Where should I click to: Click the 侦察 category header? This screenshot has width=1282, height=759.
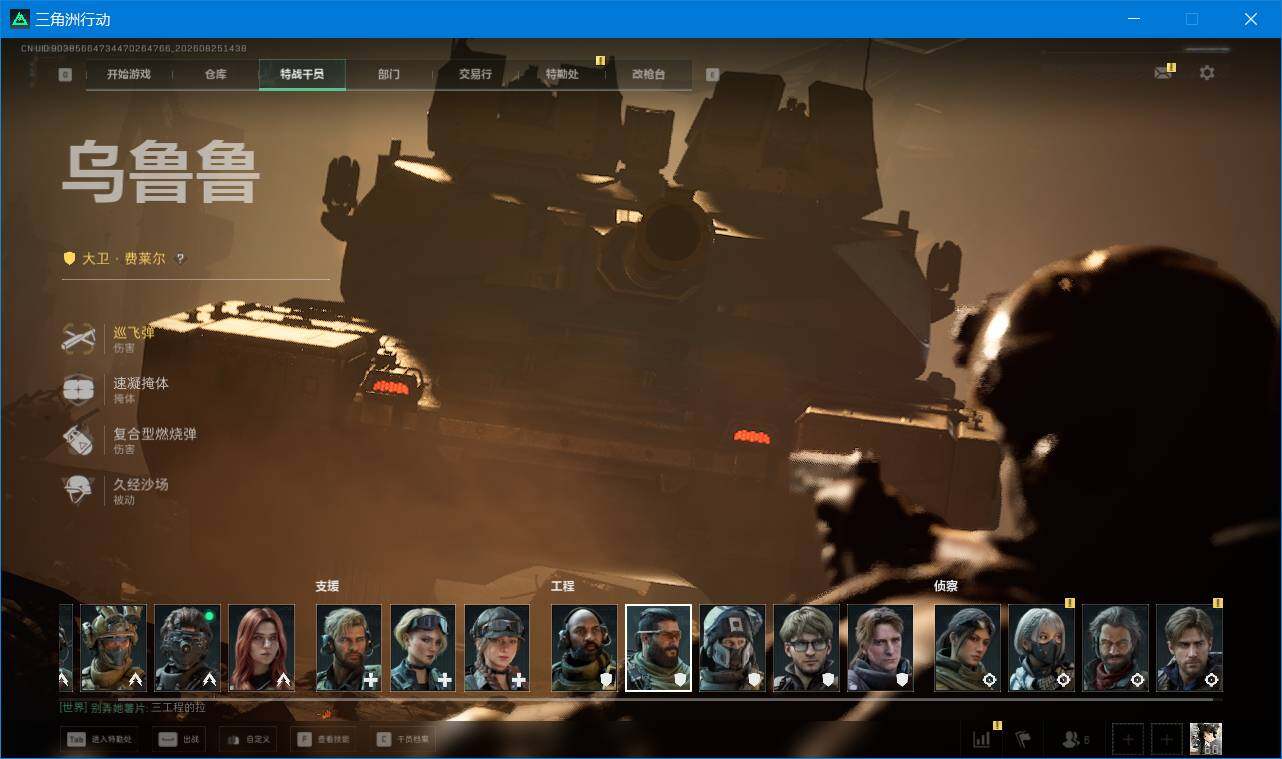pyautogui.click(x=946, y=586)
